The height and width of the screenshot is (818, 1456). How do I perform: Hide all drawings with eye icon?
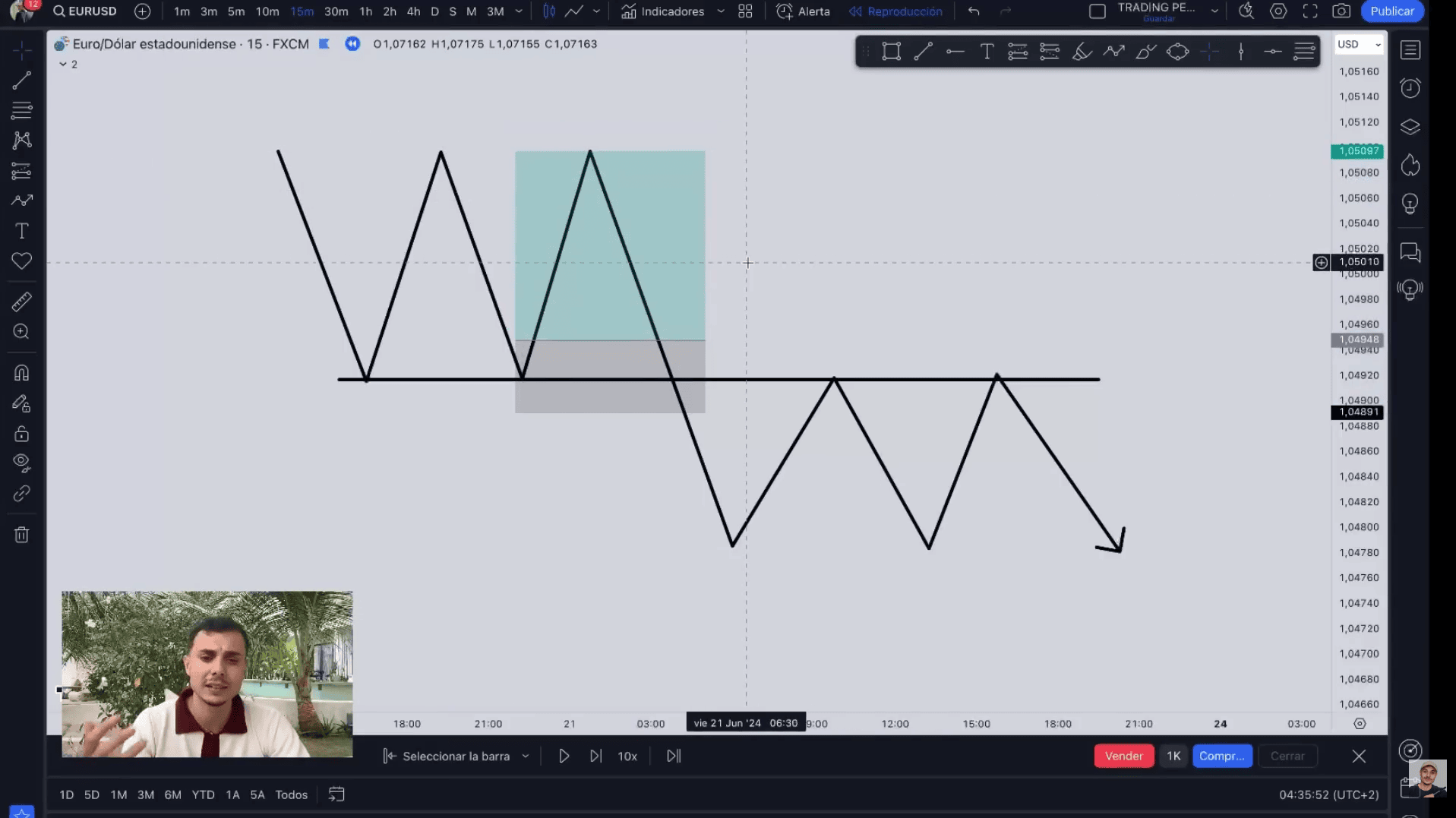pos(21,463)
